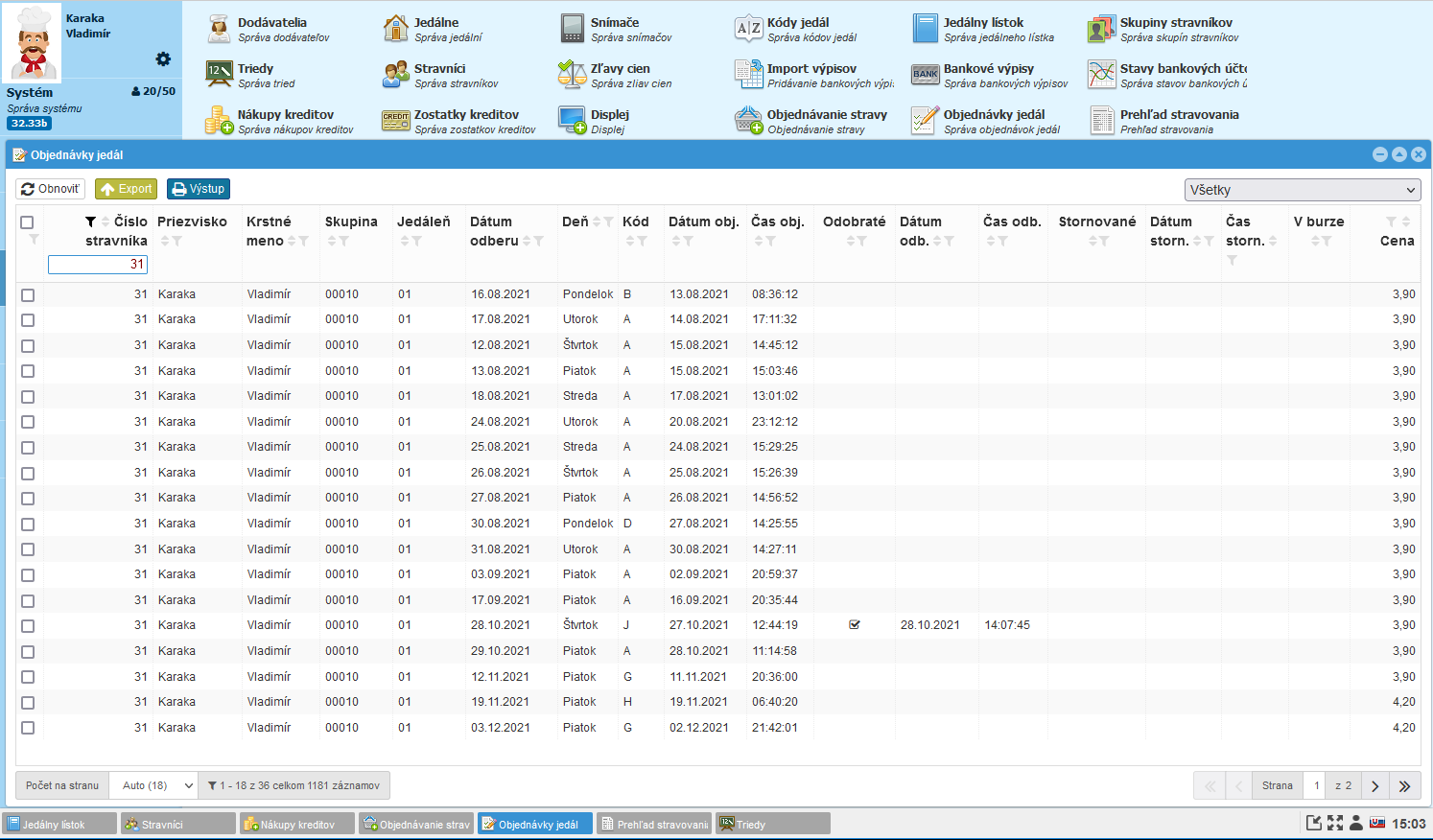
Task: Check row with order time 06:40:20
Action: coord(28,703)
